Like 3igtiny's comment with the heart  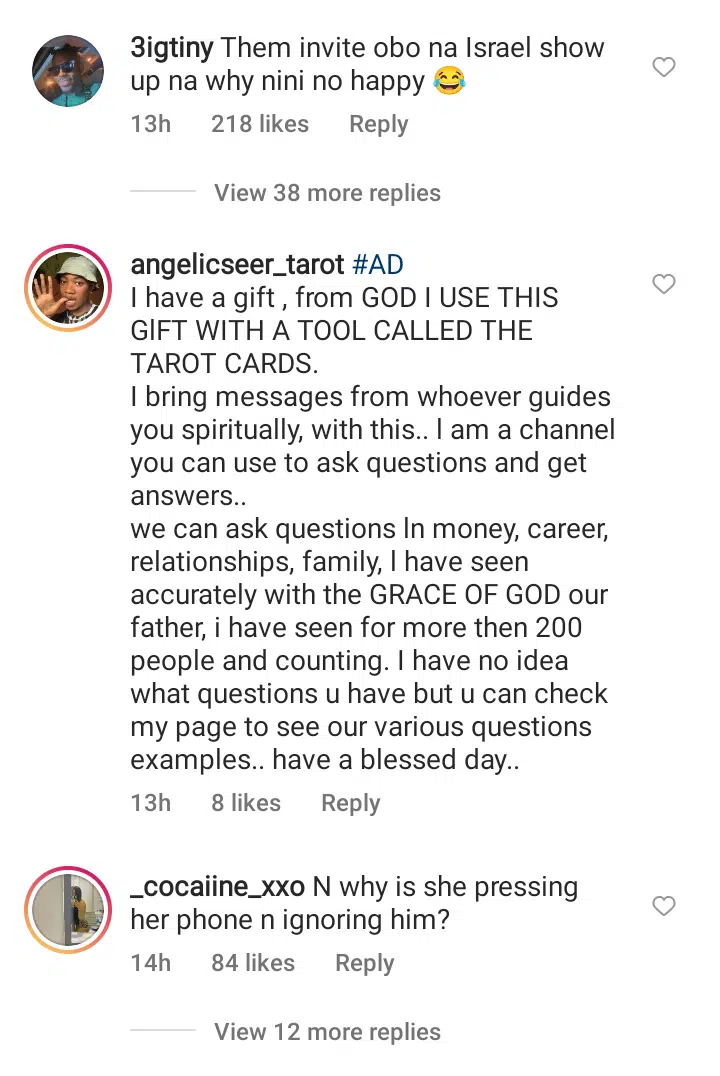click(x=664, y=67)
